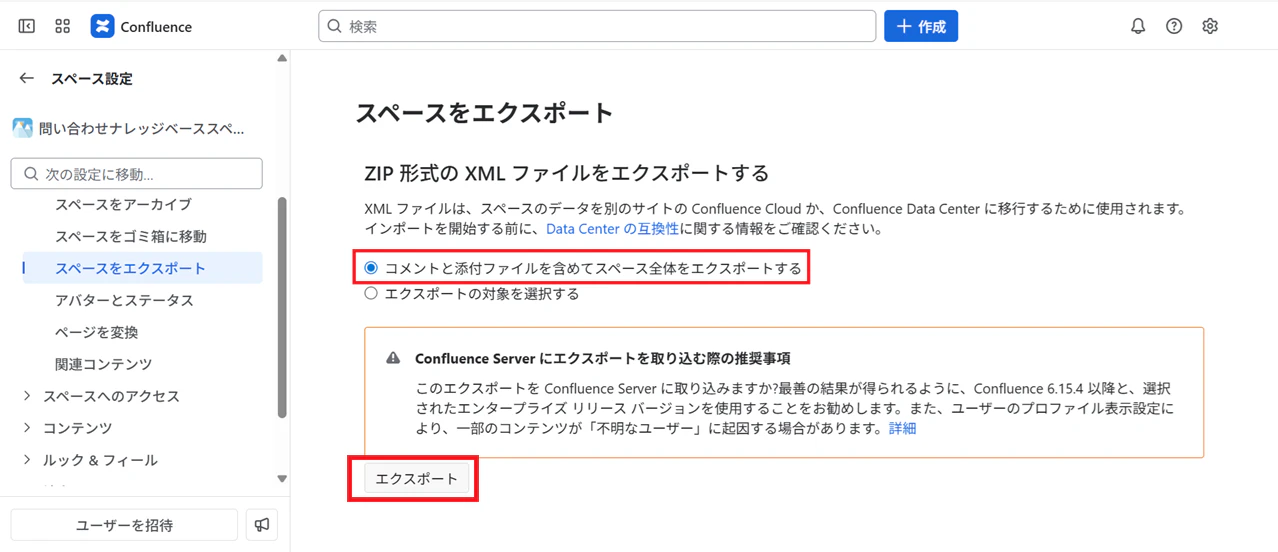Click the 次の設定に移動... filter field
Image resolution: width=1278 pixels, height=552 pixels.
(137, 173)
